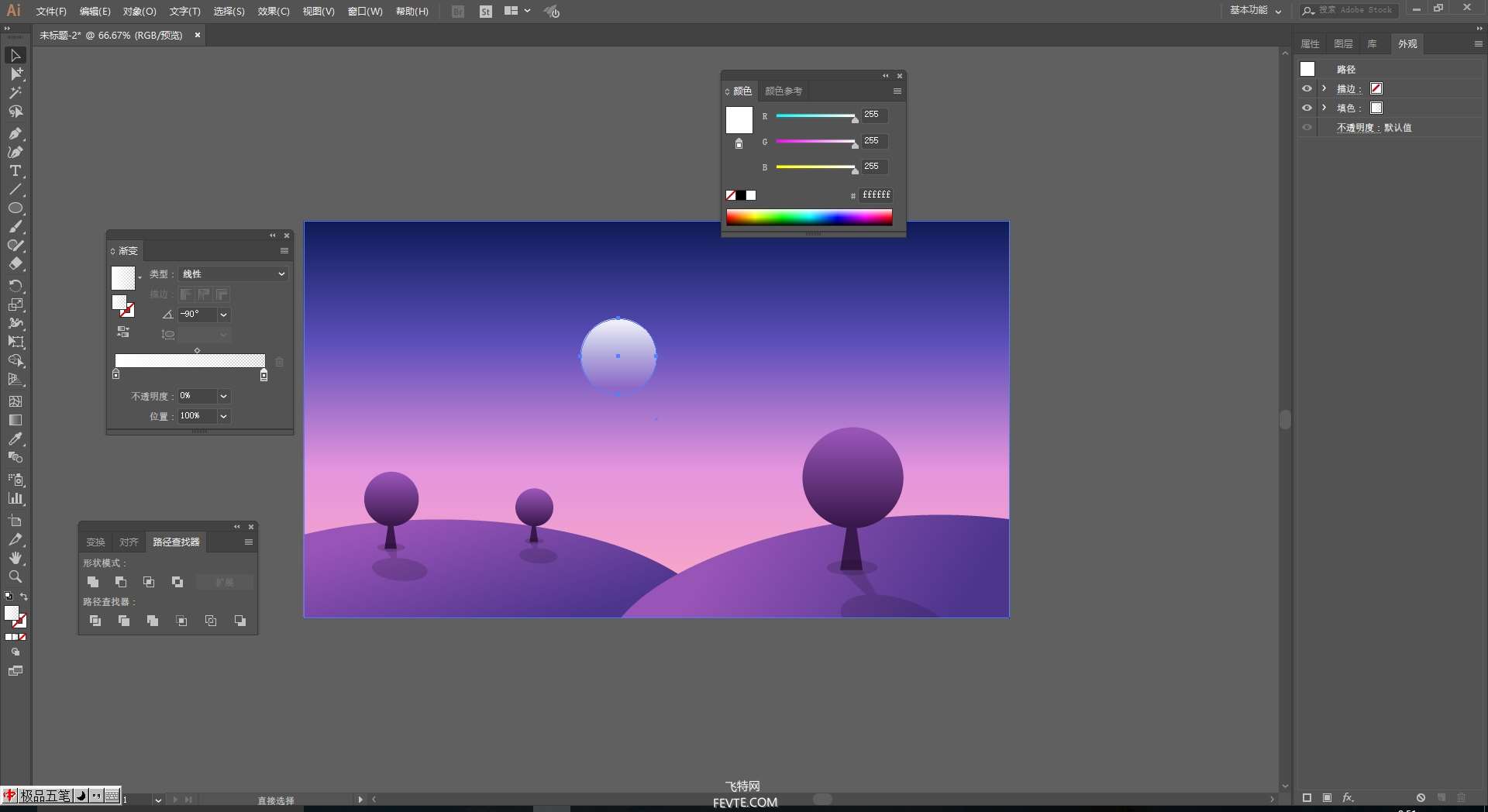This screenshot has height=812, width=1488.
Task: Open arrange documents dropdown in top bar
Action: (517, 11)
